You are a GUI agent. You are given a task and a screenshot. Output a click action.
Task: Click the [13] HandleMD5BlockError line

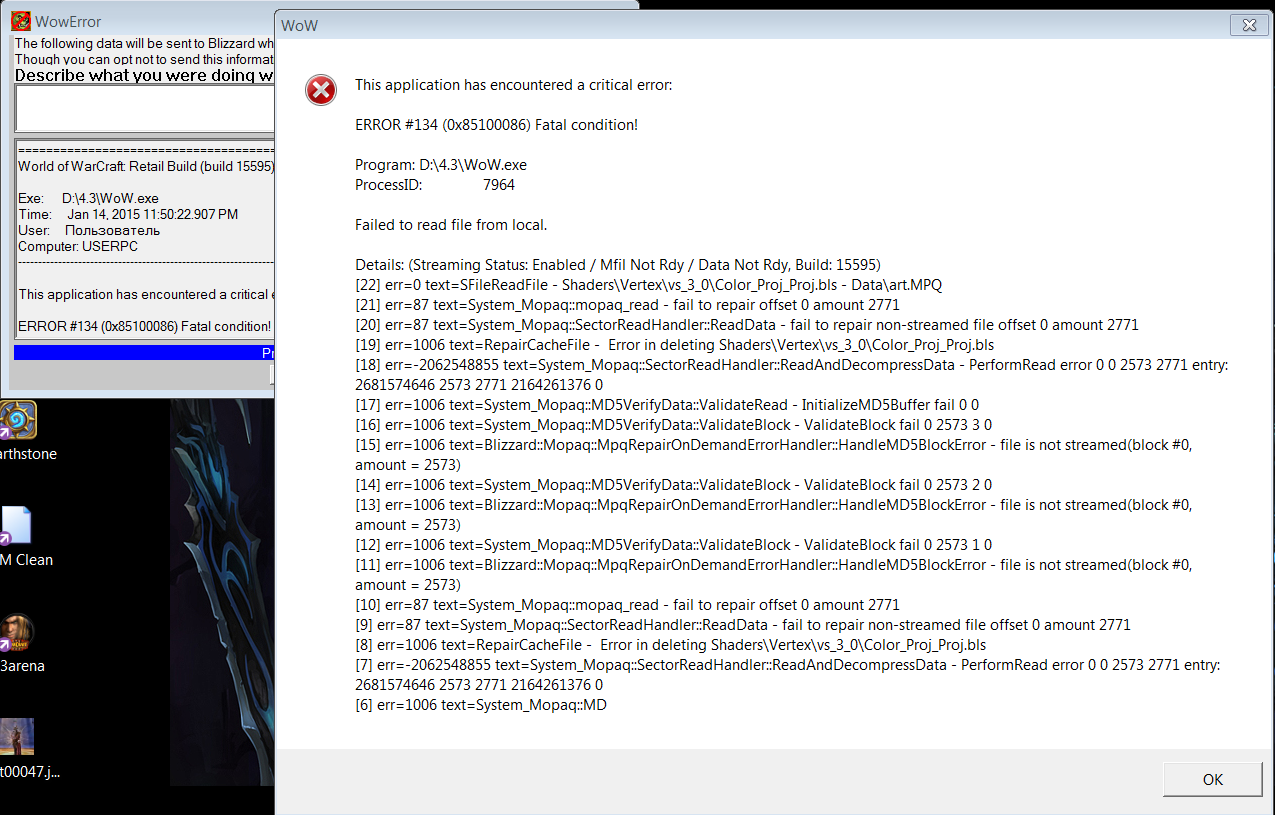point(774,515)
